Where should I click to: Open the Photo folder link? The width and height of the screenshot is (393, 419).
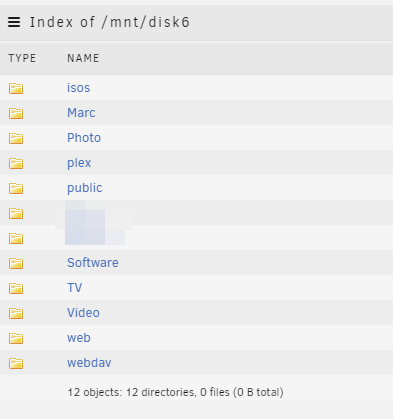[x=84, y=138]
